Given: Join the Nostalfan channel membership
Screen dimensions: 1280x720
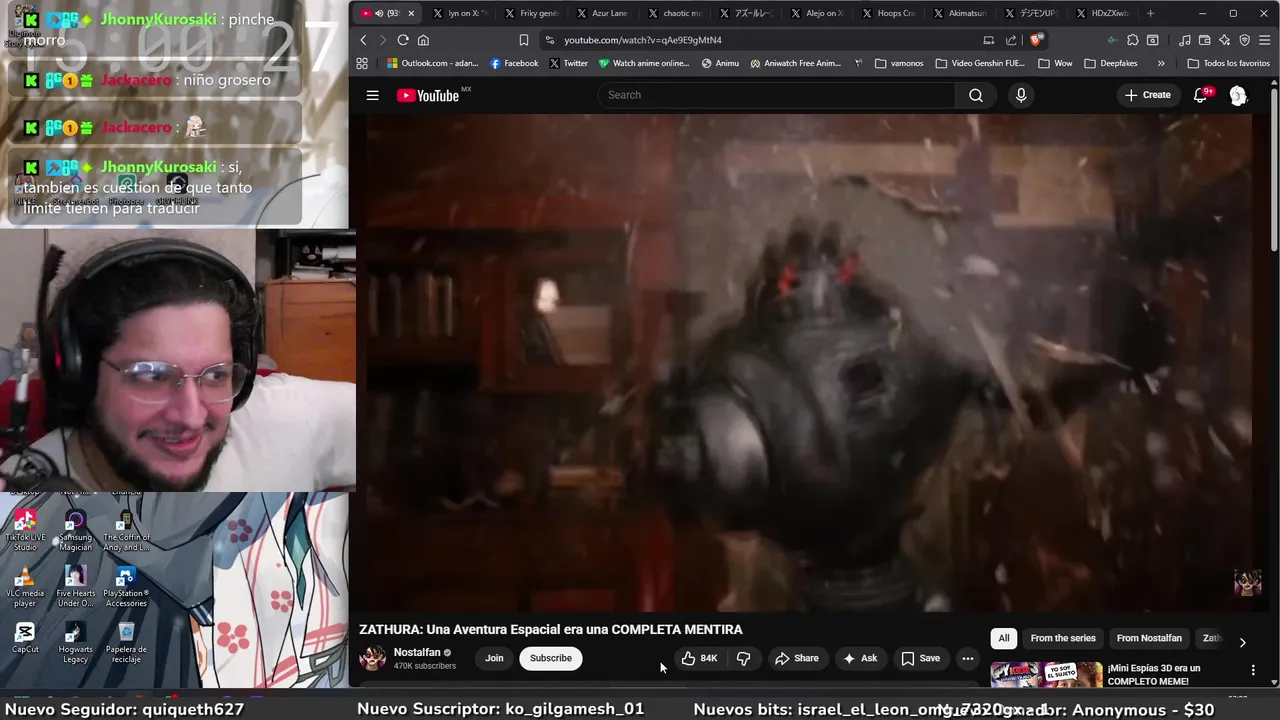Looking at the screenshot, I should click(x=494, y=658).
